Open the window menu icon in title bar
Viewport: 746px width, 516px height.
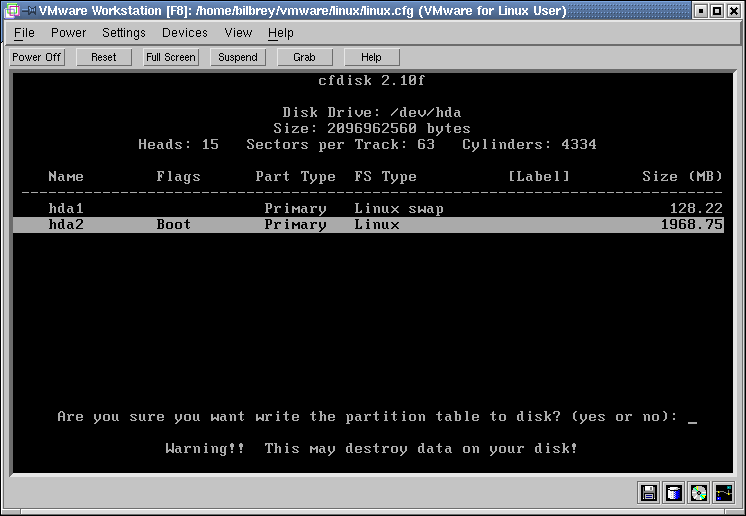[11, 11]
